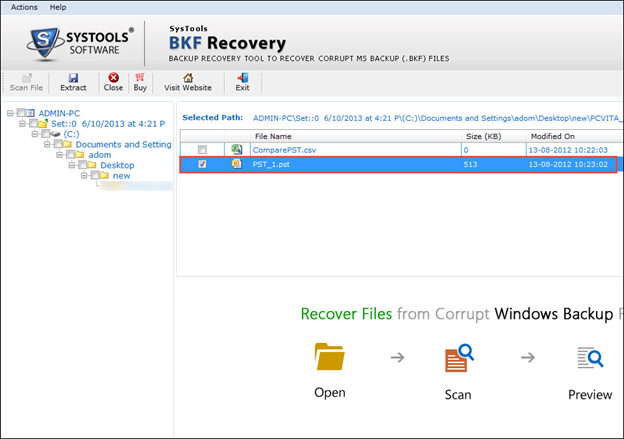This screenshot has height=439, width=624.
Task: Check the (C:) drive checkbox
Action: (46, 134)
